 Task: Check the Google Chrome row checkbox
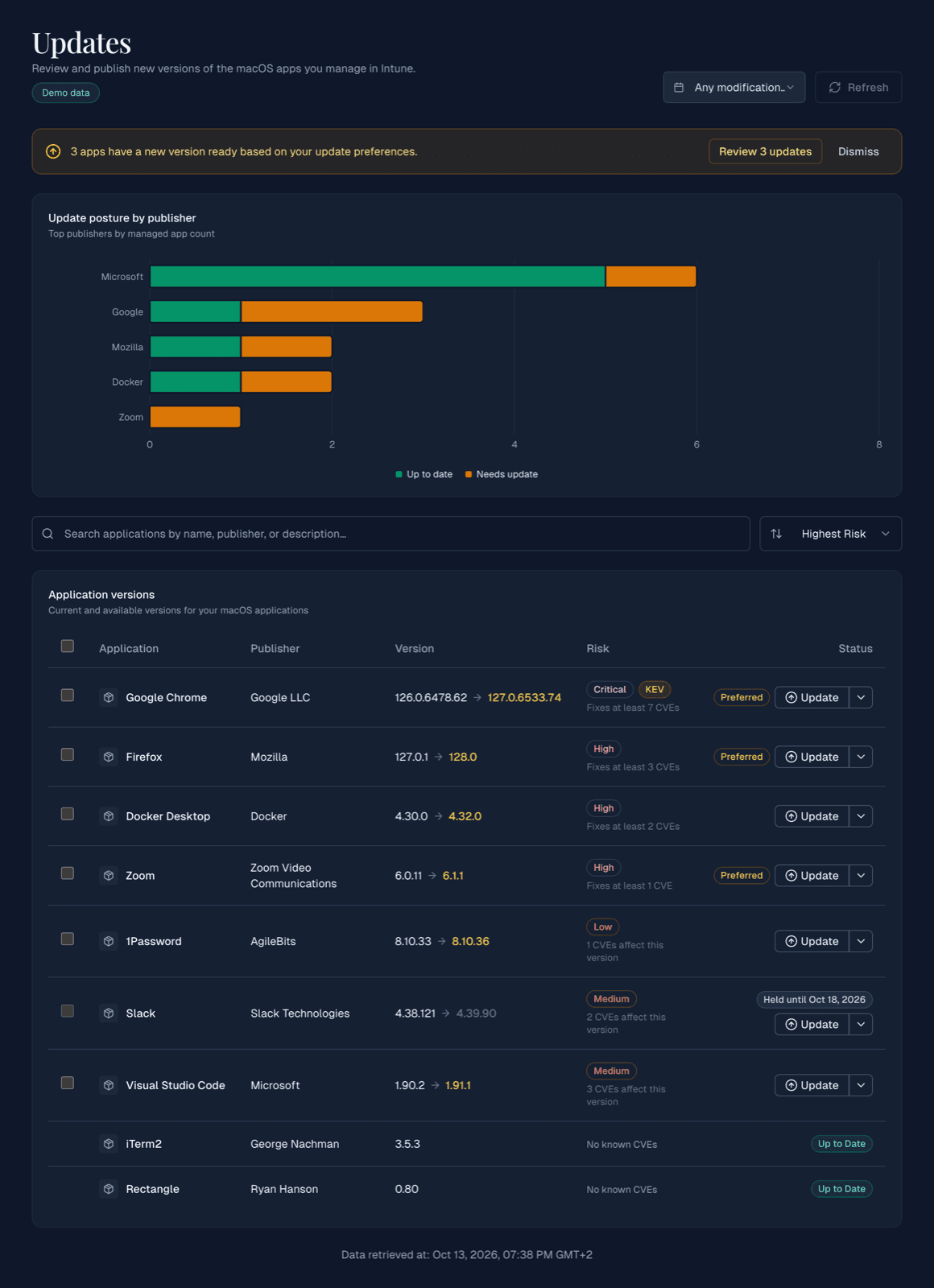68,696
